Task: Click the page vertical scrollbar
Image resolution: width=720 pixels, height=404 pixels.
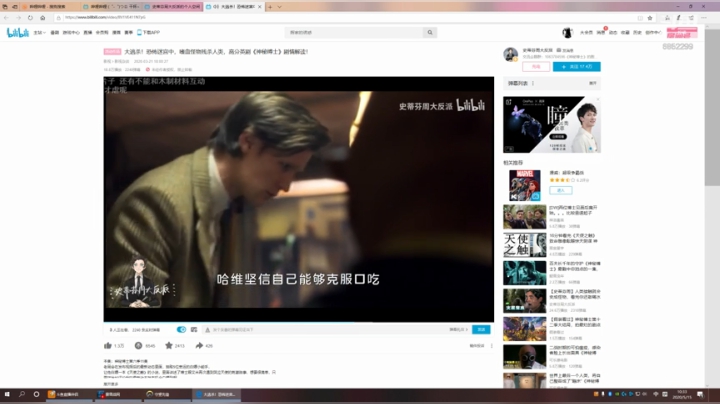Action: click(x=713, y=108)
